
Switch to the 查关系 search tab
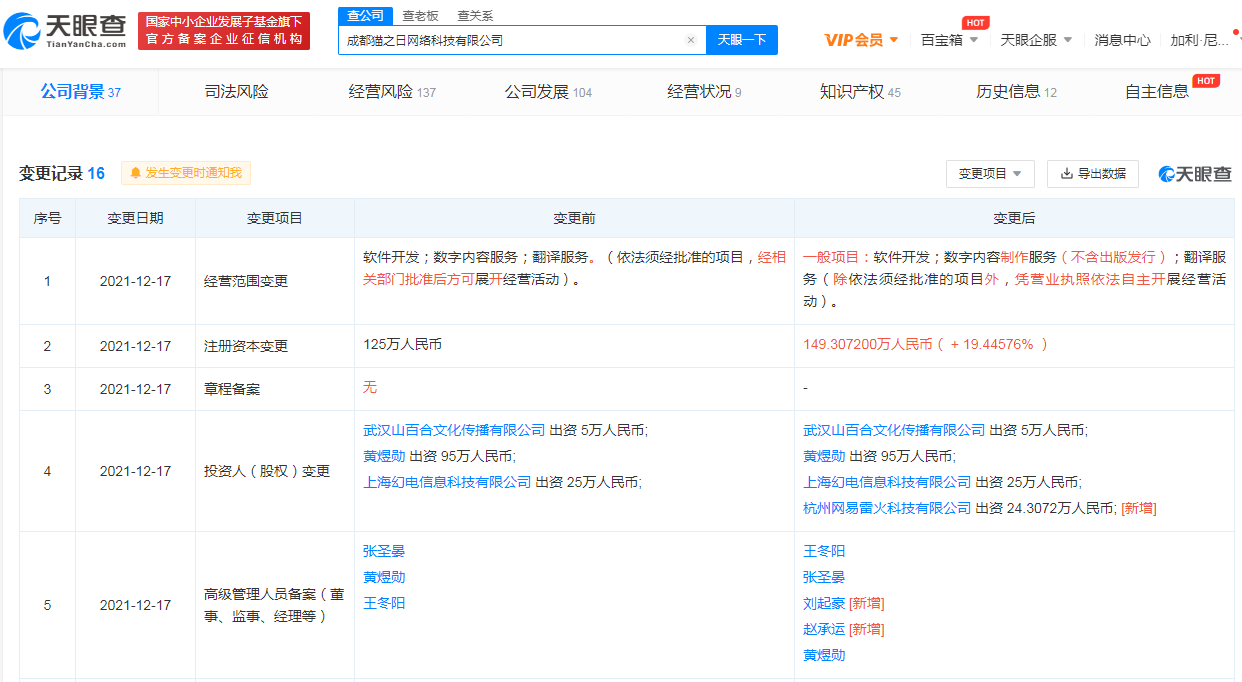(475, 16)
